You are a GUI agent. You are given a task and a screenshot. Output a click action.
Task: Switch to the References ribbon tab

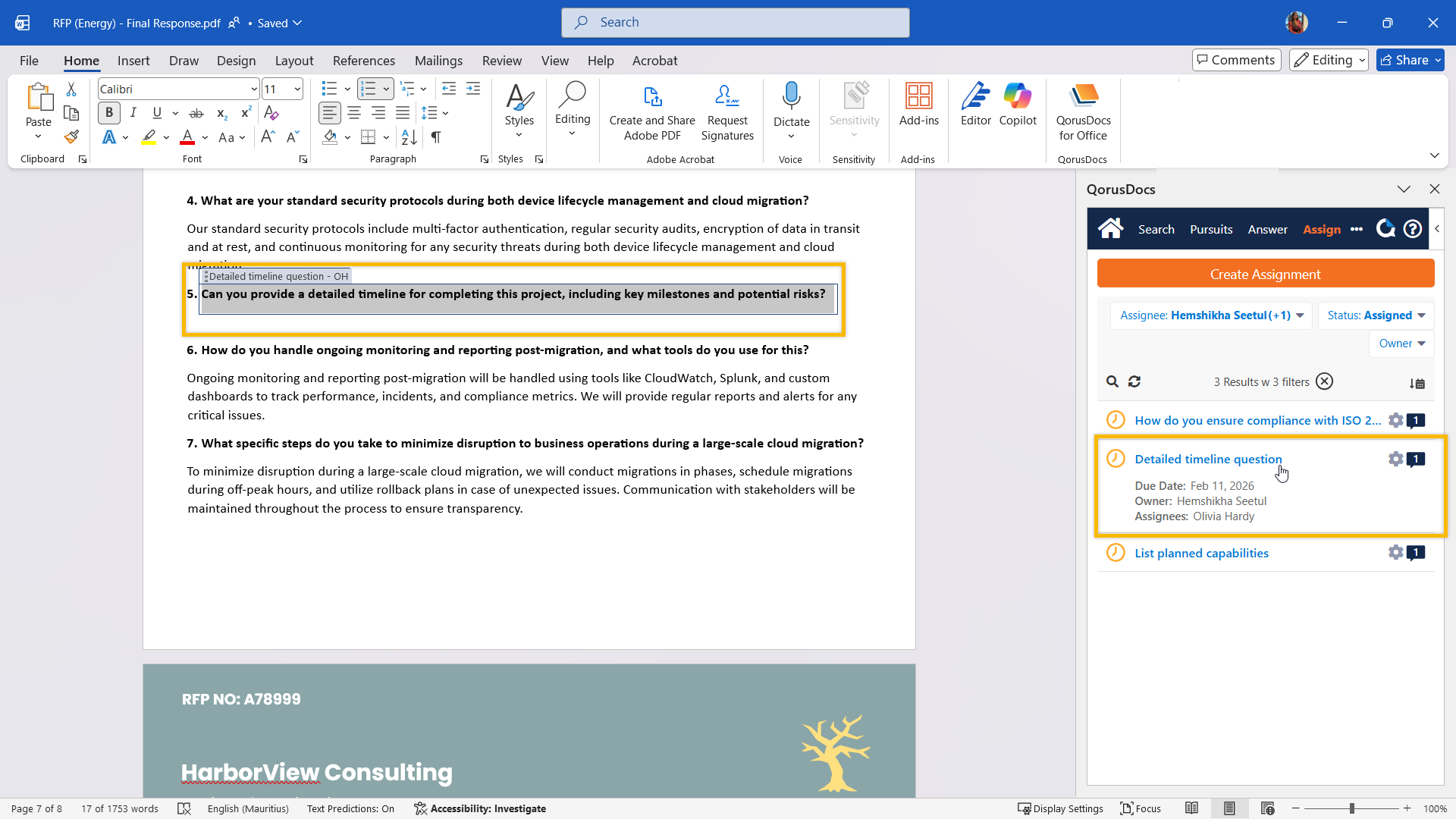pos(363,61)
